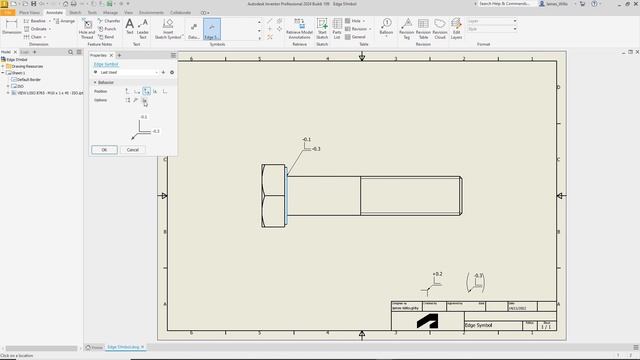This screenshot has height=360, width=640.
Task: Click OK in Edge Symbol properties
Action: pos(104,150)
